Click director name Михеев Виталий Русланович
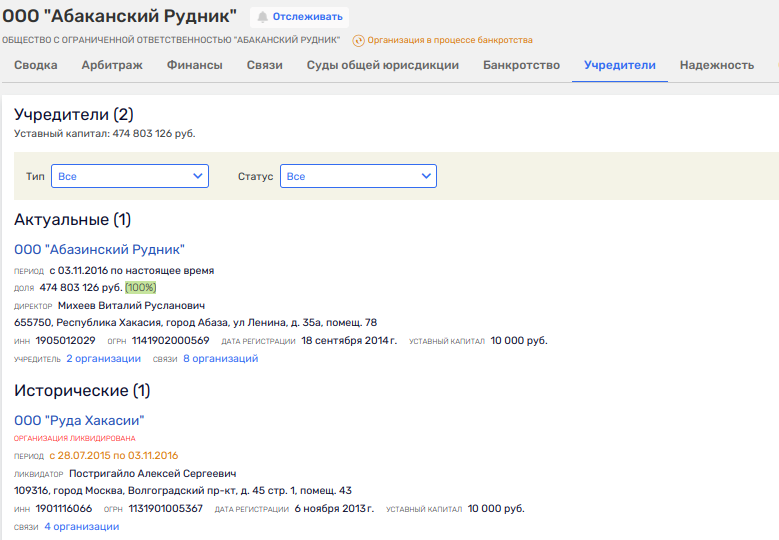Viewport: 779px width, 540px height. click(x=131, y=306)
